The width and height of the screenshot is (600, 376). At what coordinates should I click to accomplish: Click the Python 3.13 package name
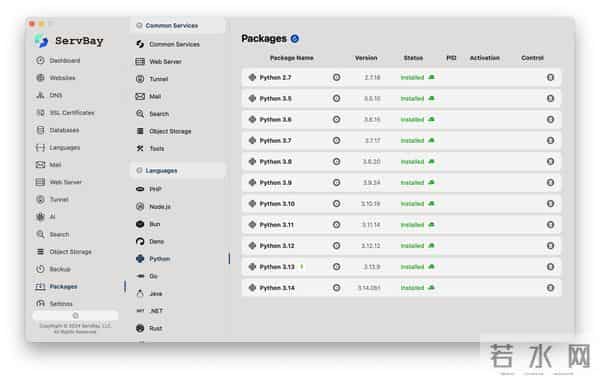[x=277, y=267]
